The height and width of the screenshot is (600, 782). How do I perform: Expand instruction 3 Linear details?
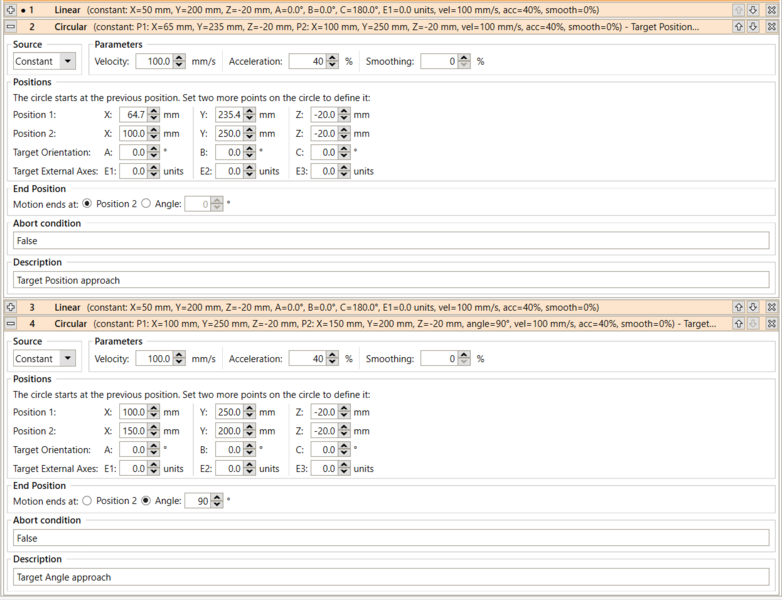pyautogui.click(x=10, y=307)
